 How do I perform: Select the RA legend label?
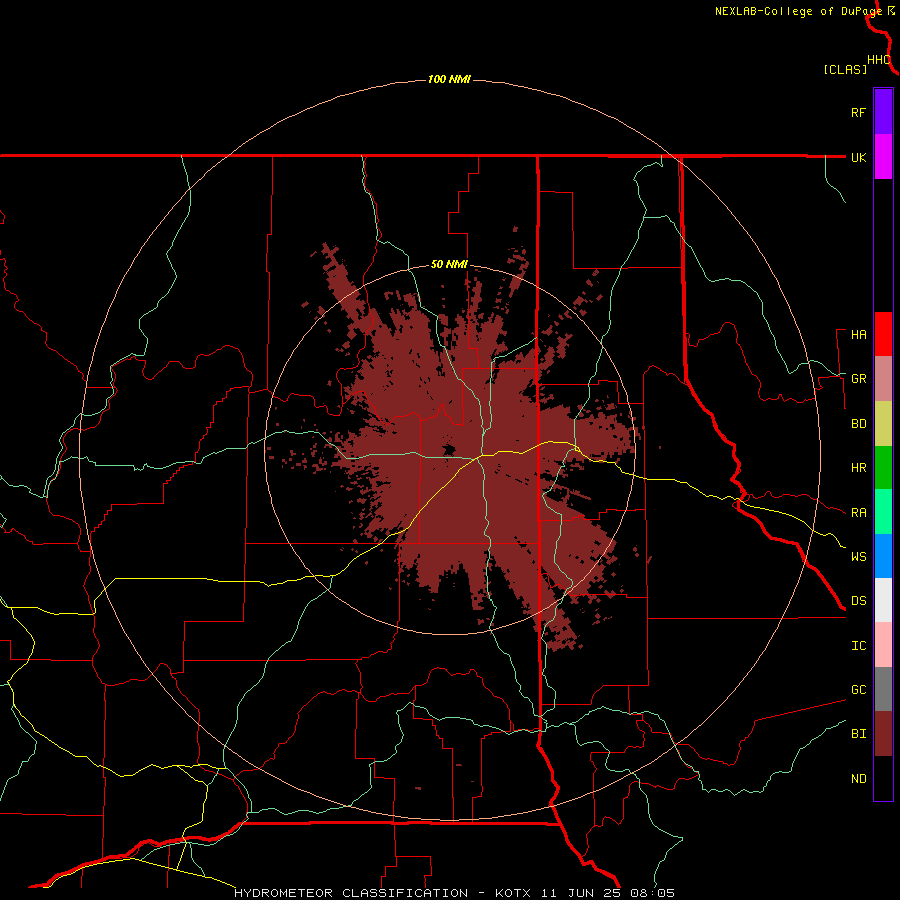click(x=858, y=513)
